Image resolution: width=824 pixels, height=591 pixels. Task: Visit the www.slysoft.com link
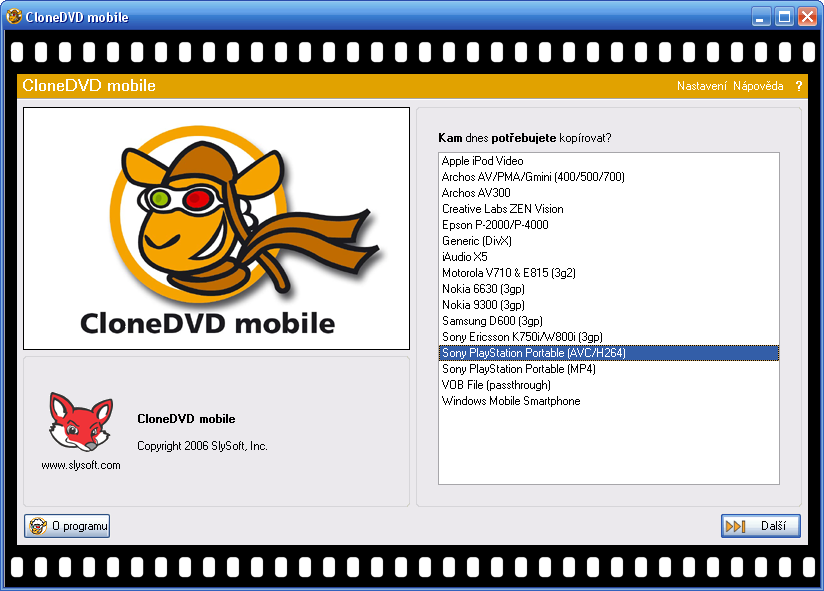point(80,465)
